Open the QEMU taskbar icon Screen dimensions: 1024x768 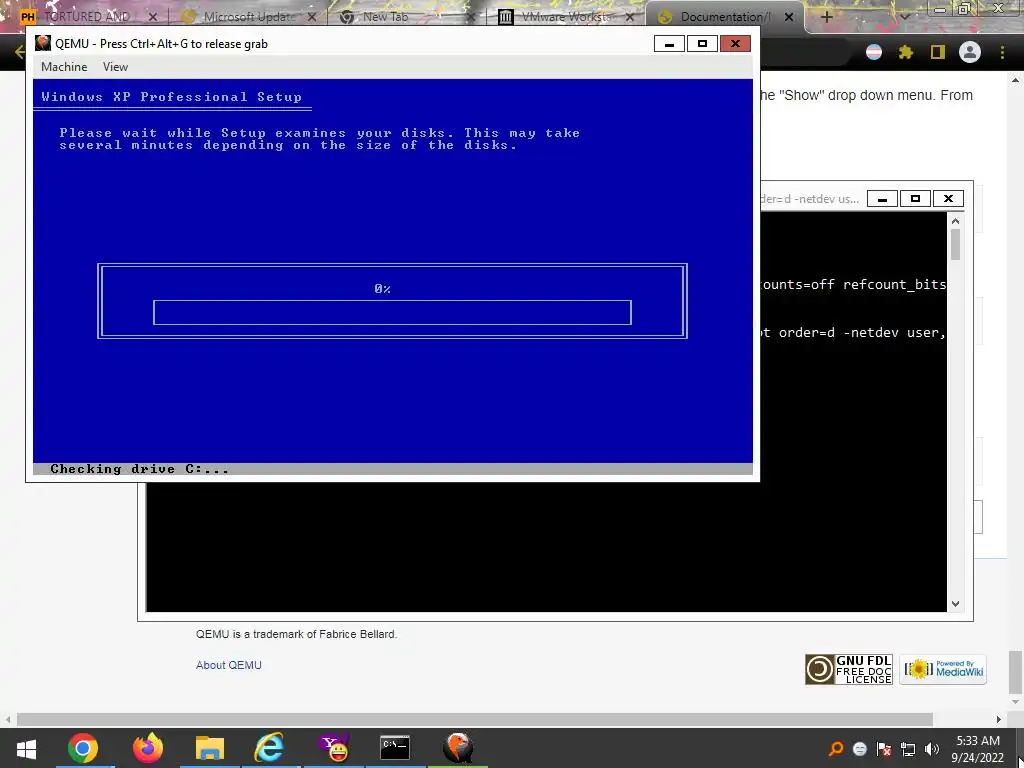pos(458,748)
